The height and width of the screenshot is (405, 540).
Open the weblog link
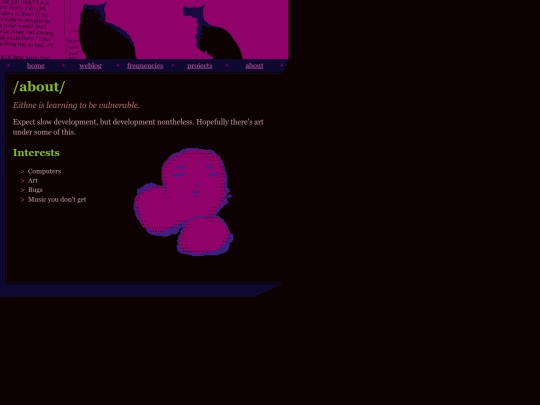[x=90, y=65]
